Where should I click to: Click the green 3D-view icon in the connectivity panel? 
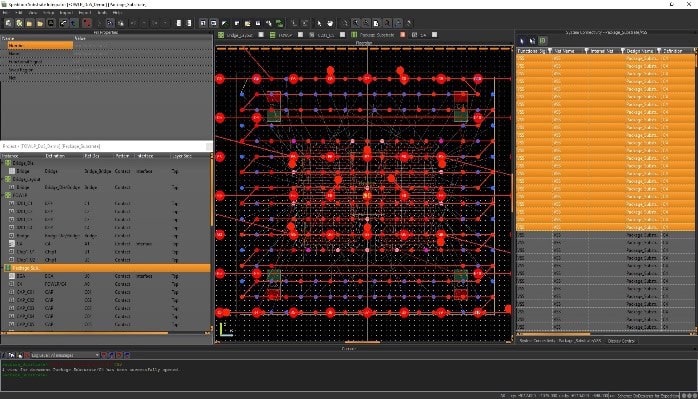543,41
